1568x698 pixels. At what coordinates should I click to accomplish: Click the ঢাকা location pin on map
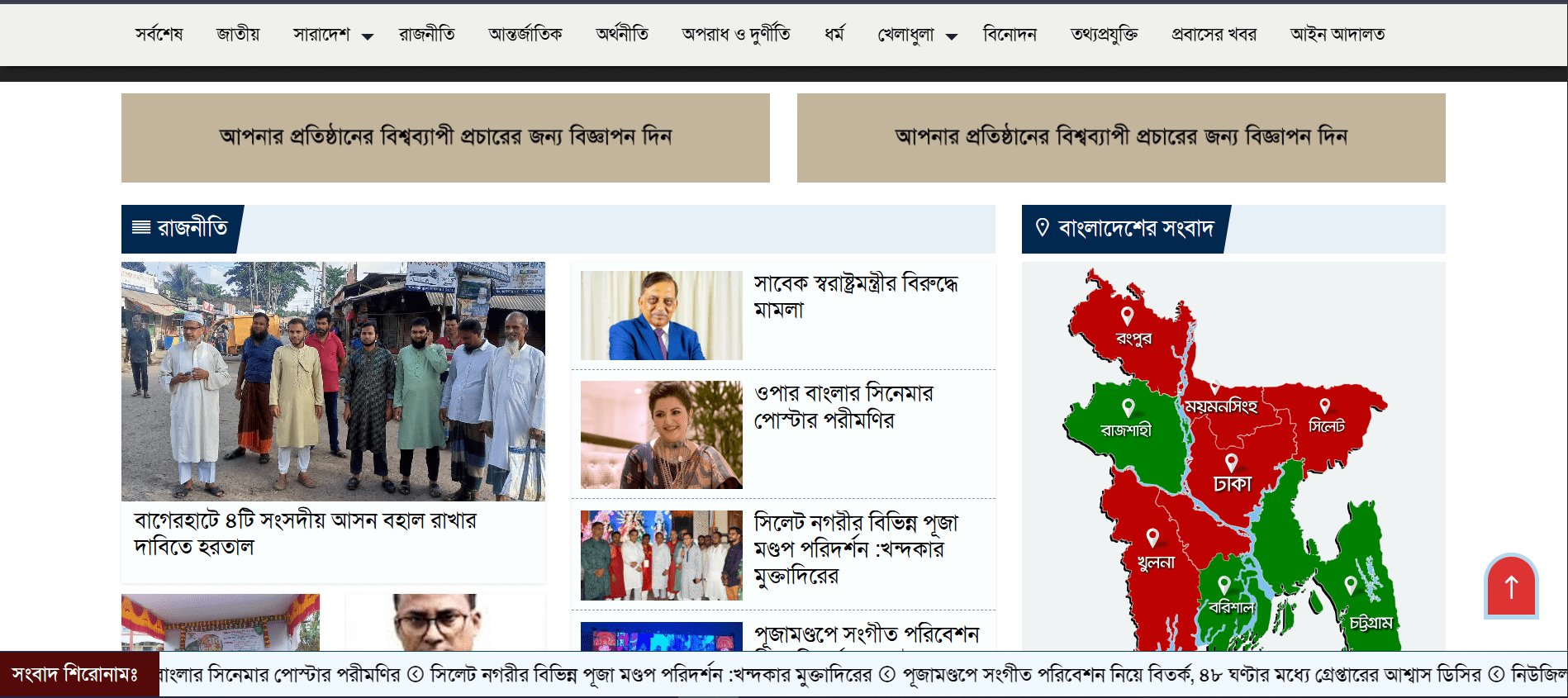(x=1231, y=463)
